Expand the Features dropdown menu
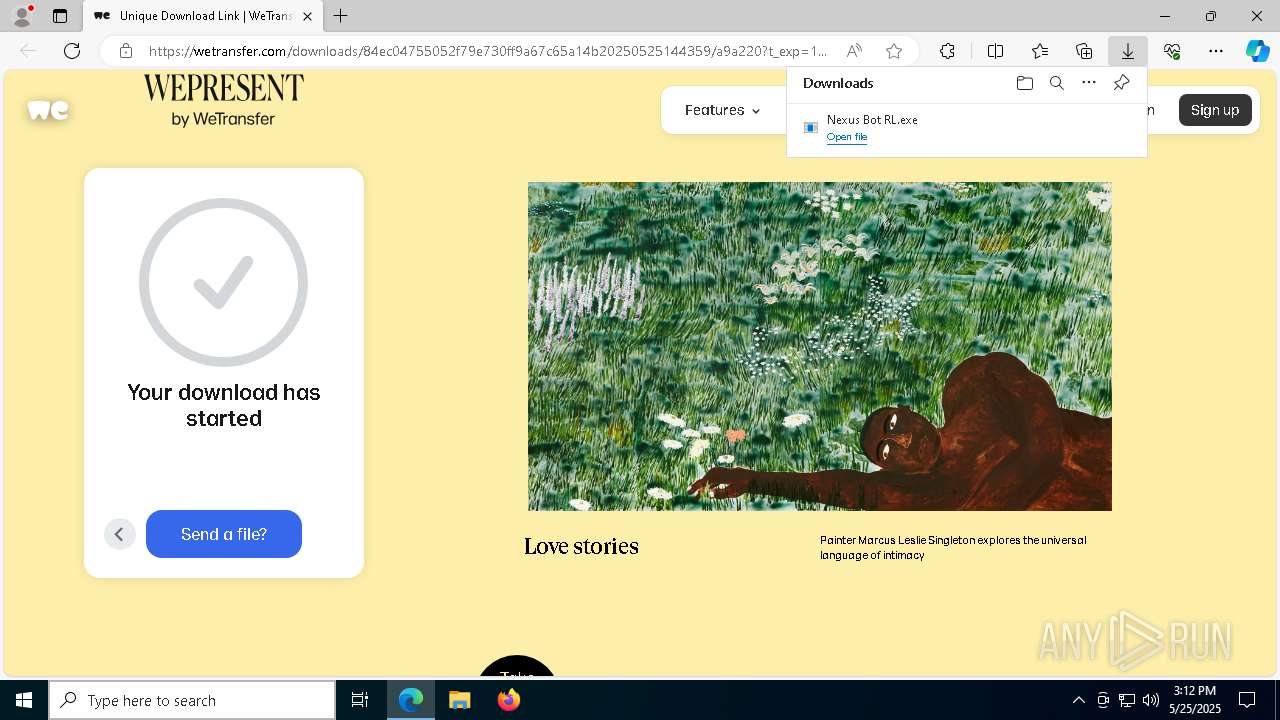The image size is (1280, 720). 722,110
